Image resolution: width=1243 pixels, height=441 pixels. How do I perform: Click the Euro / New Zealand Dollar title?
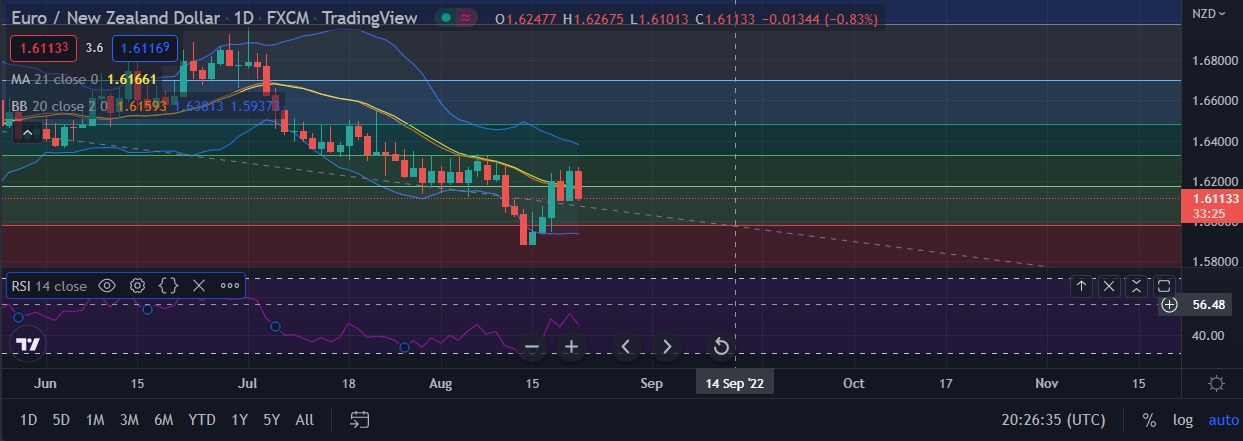[x=117, y=18]
